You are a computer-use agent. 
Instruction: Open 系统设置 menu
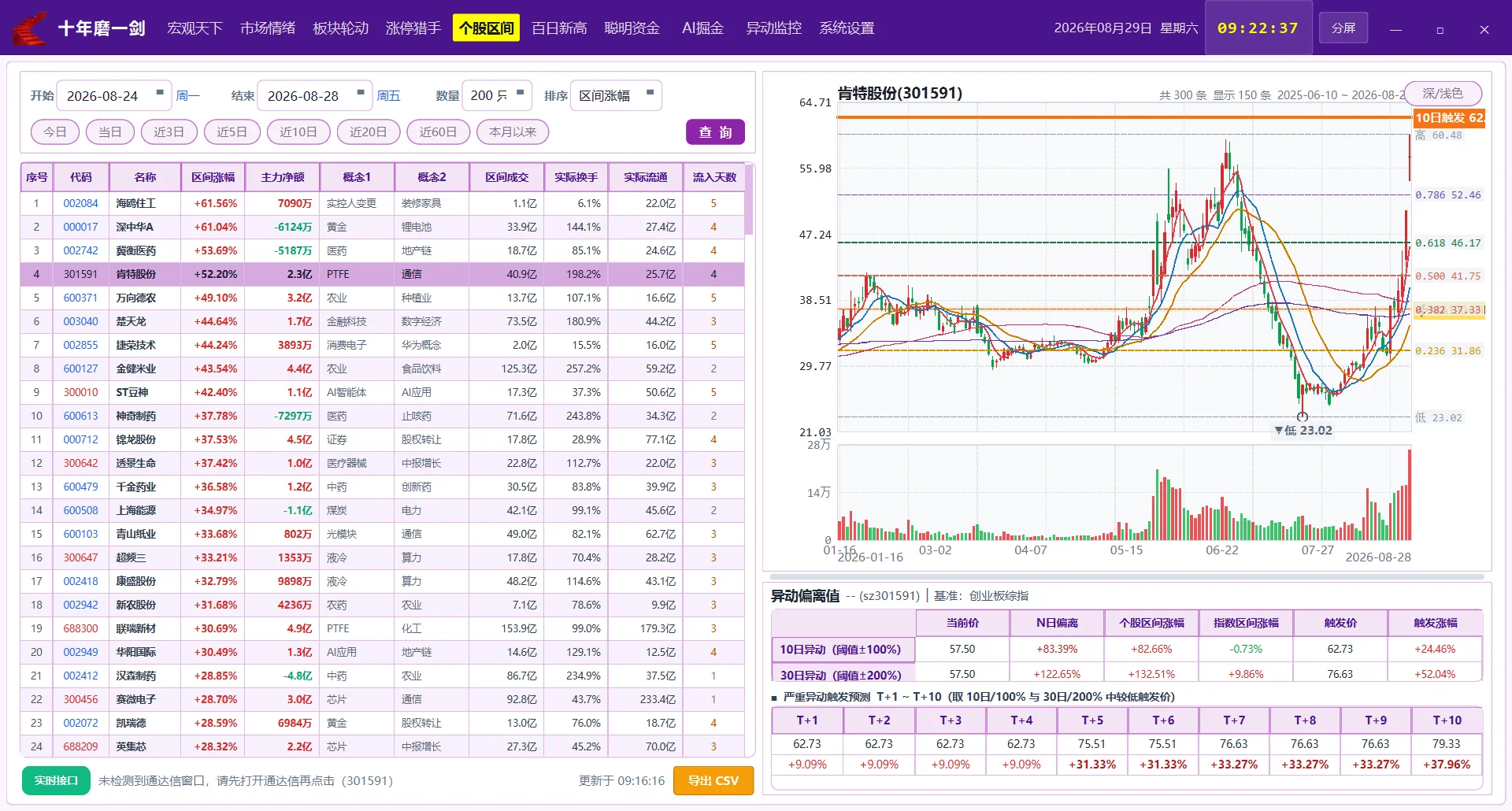(847, 28)
